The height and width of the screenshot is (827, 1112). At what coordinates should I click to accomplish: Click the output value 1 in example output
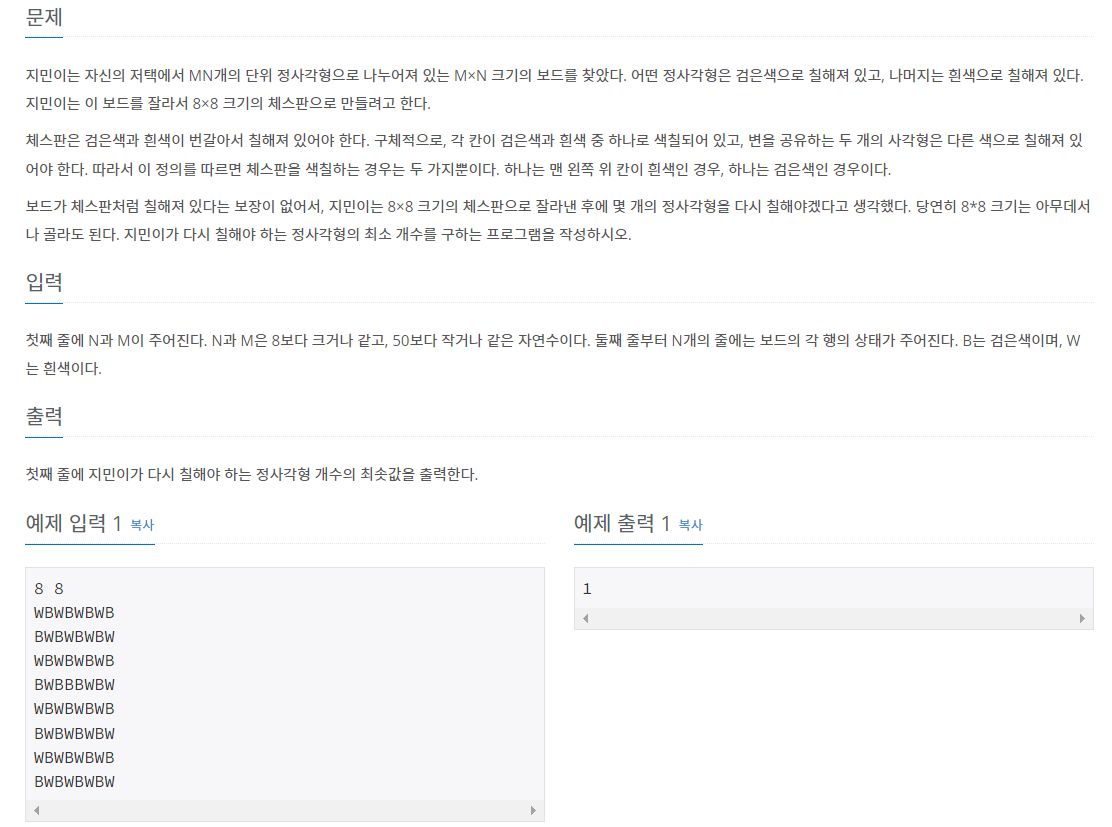(587, 589)
